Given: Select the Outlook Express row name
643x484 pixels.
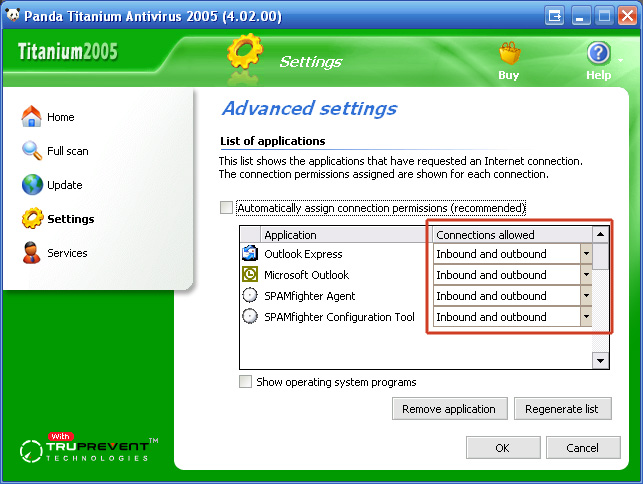Looking at the screenshot, I should coord(303,254).
